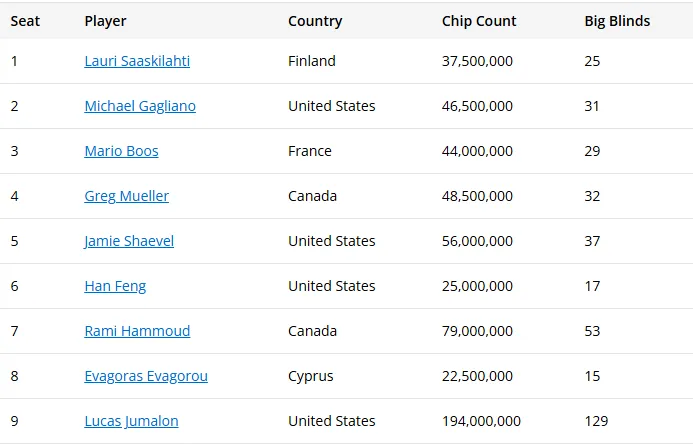Open Han Feng profile link

tap(115, 286)
